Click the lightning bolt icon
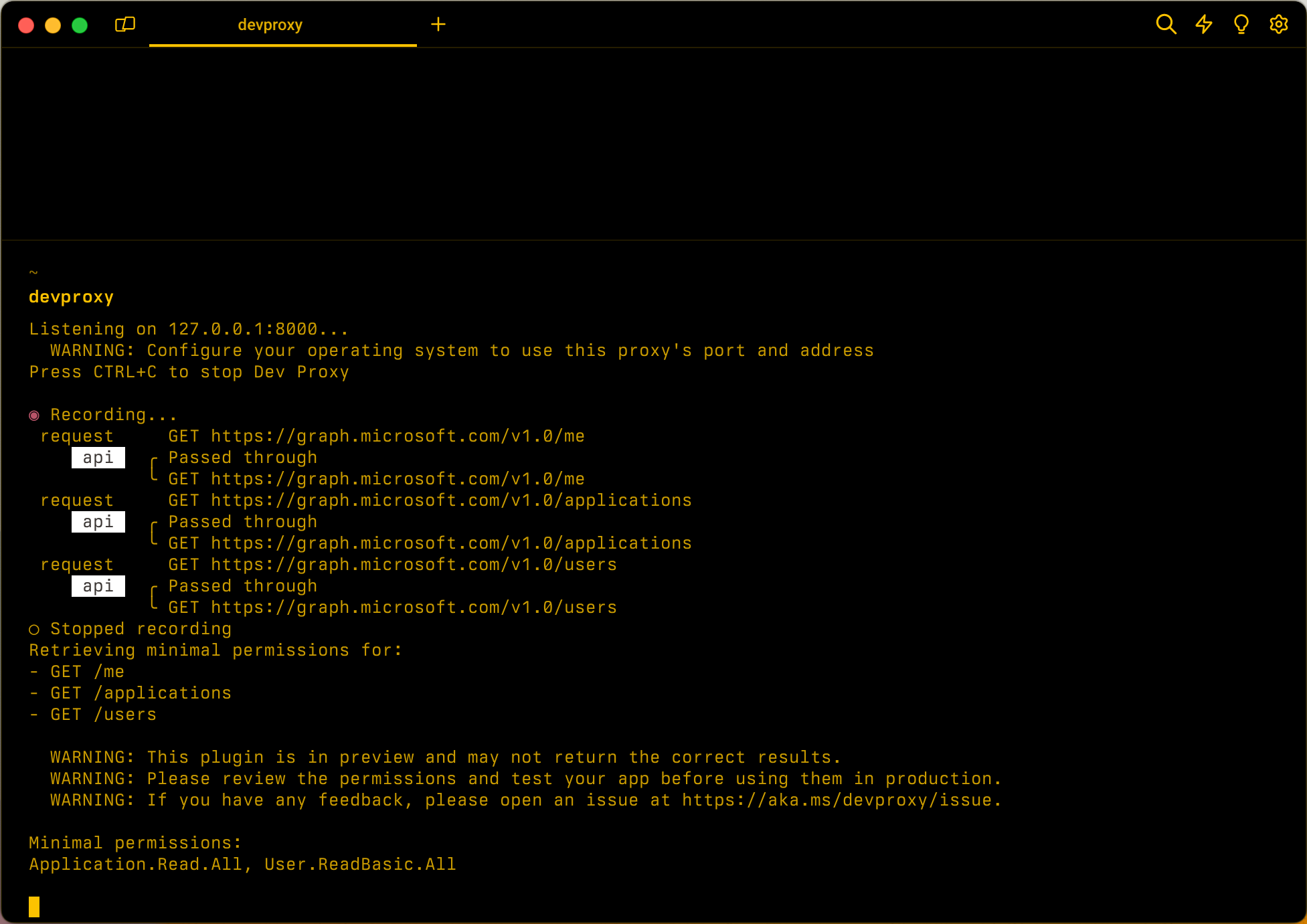Viewport: 1307px width, 924px height. [x=1204, y=25]
